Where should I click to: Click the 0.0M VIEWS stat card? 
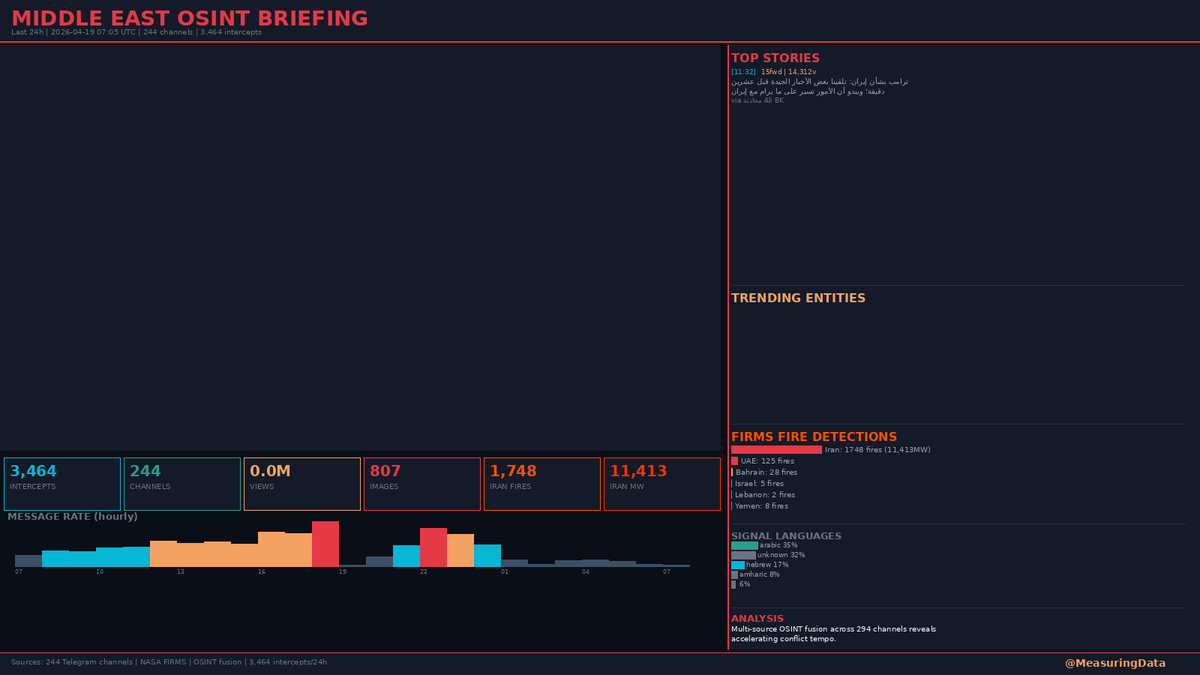coord(302,484)
